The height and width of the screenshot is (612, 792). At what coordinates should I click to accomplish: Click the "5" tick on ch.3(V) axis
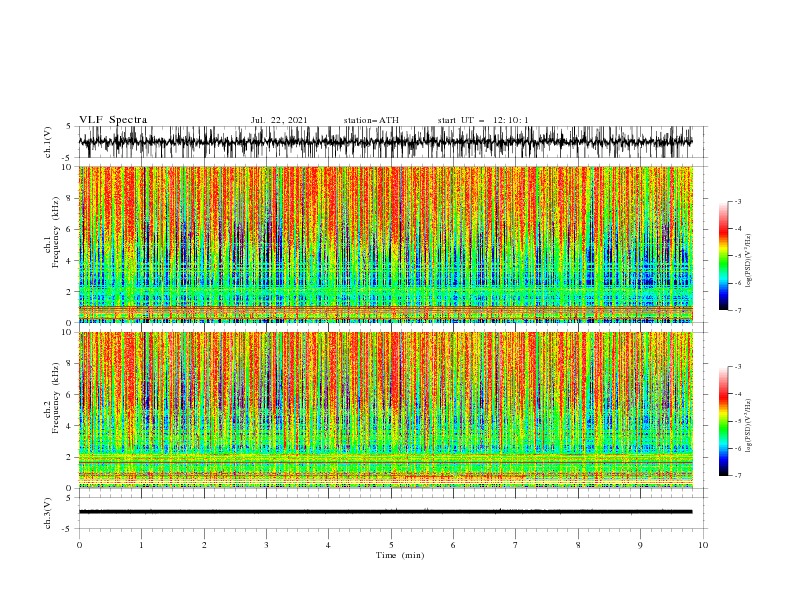coord(69,497)
